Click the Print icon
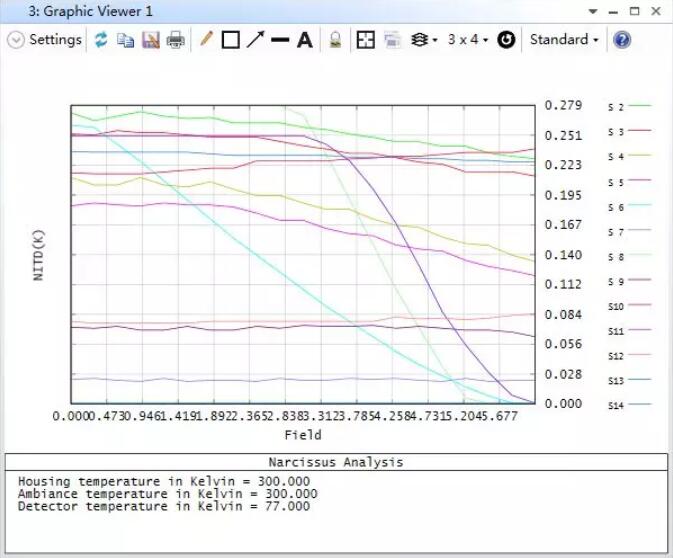673x558 pixels. (175, 40)
